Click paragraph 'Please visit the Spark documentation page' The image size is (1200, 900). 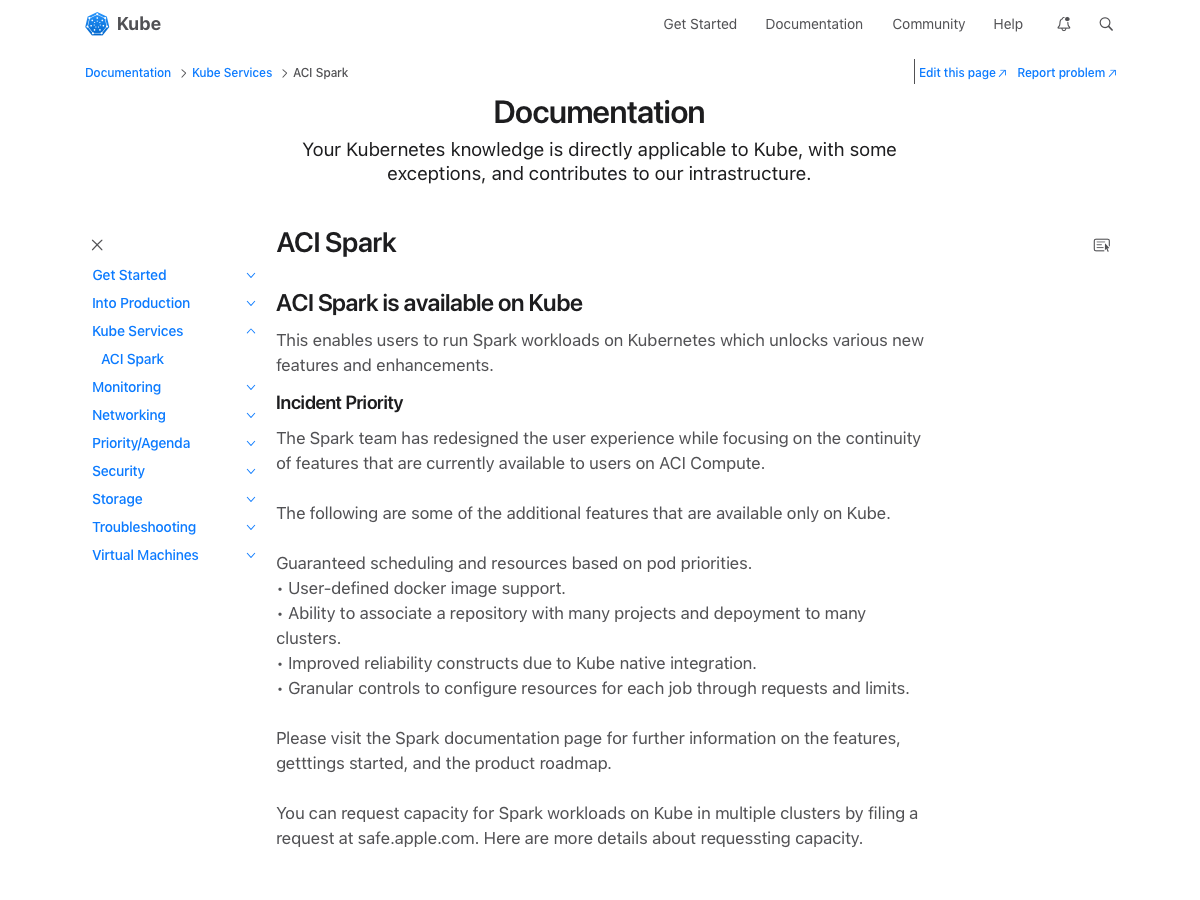[588, 751]
